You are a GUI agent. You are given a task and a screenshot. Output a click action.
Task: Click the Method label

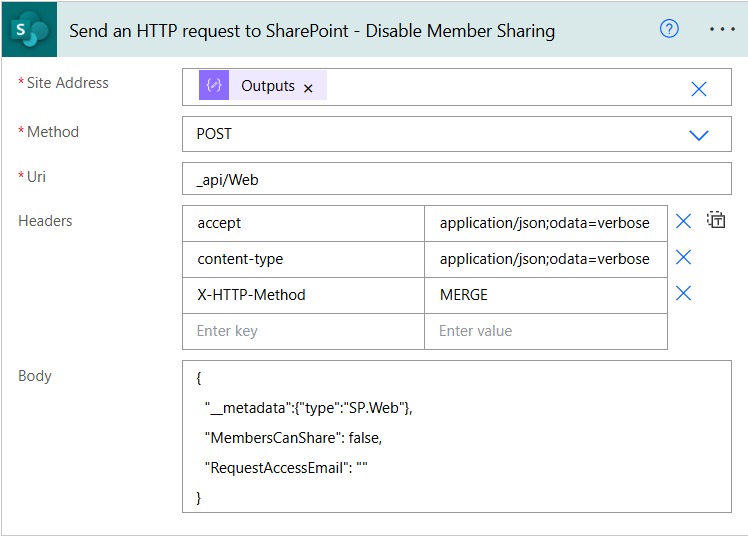(52, 132)
